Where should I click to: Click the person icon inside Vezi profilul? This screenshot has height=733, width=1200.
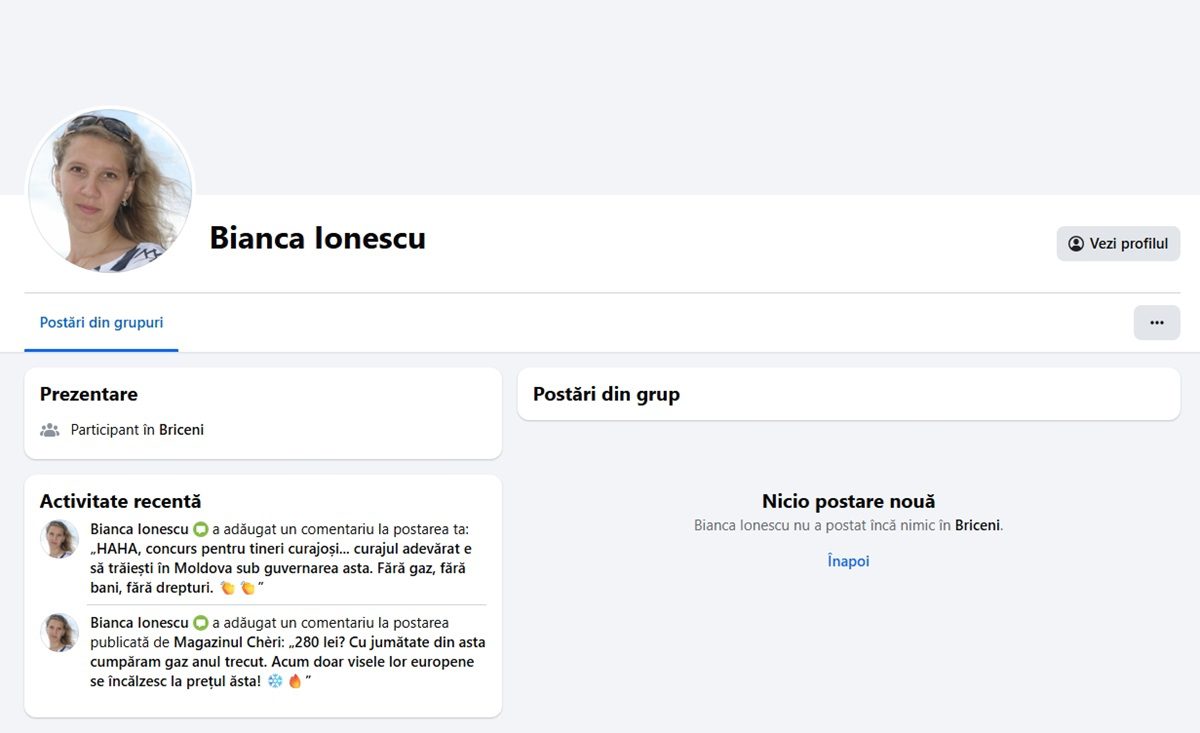(1076, 244)
